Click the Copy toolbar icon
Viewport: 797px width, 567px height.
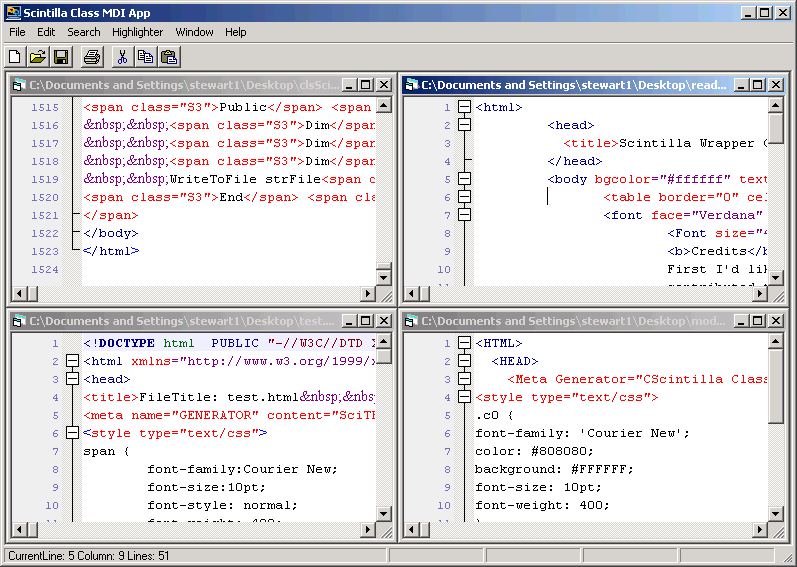(x=145, y=57)
